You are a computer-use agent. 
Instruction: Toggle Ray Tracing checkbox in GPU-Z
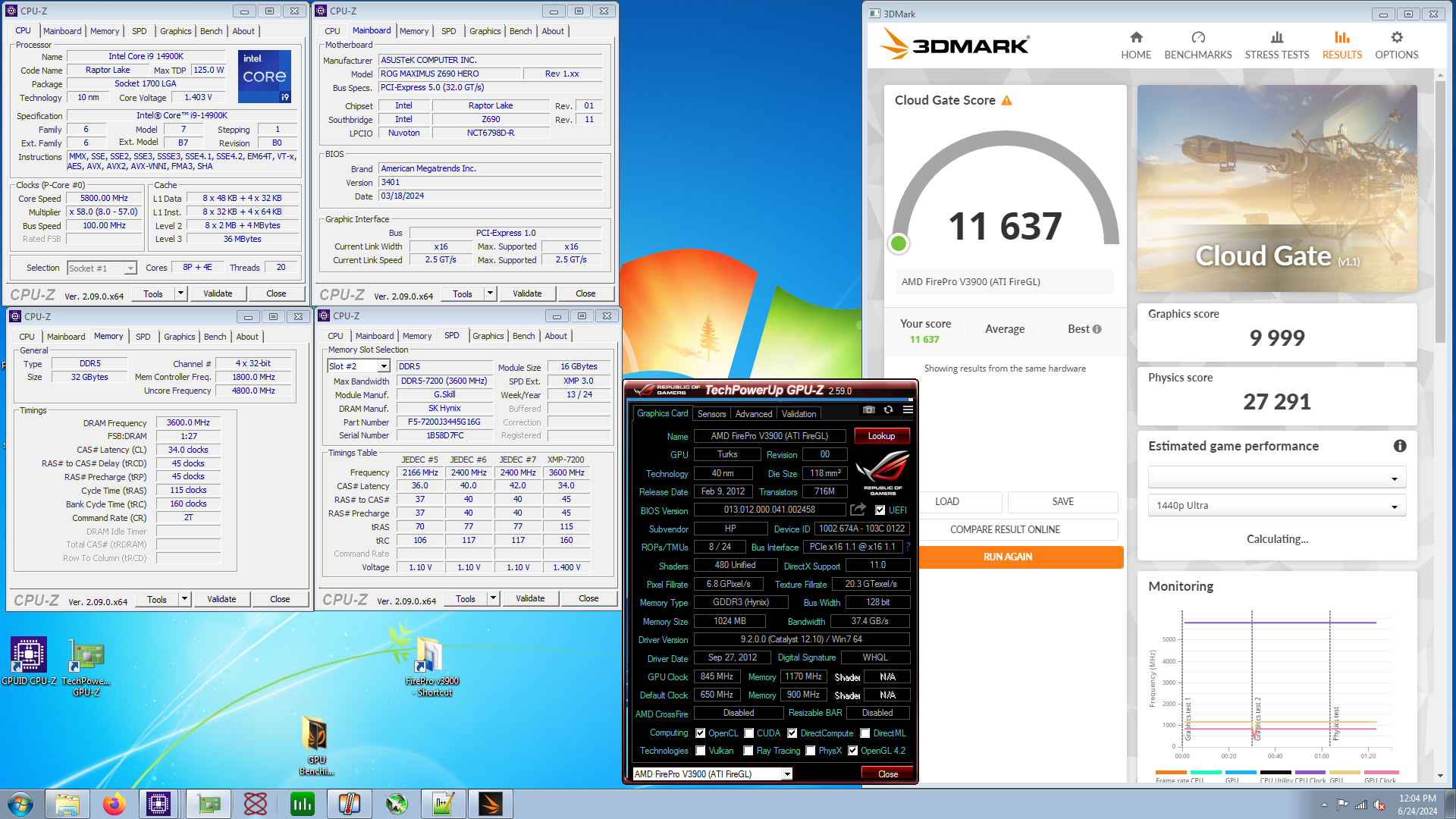(x=748, y=751)
